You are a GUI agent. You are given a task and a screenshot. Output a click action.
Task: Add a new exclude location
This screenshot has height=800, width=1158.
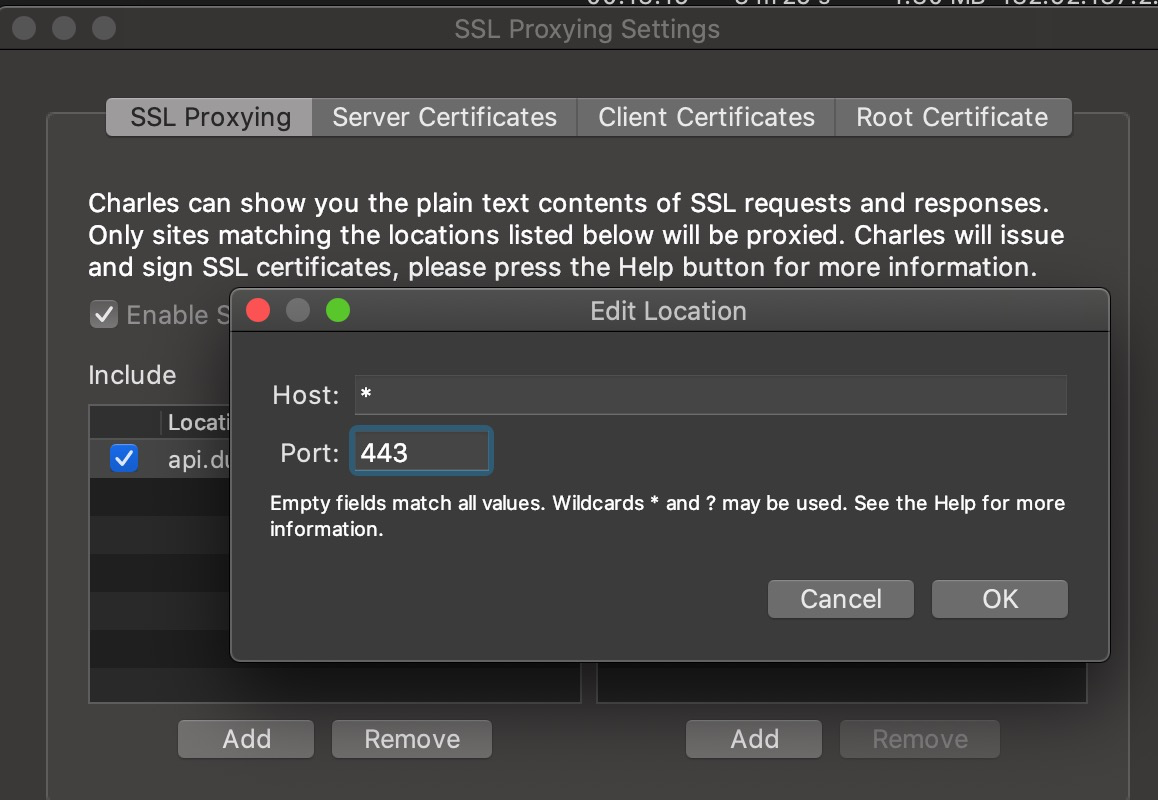753,738
